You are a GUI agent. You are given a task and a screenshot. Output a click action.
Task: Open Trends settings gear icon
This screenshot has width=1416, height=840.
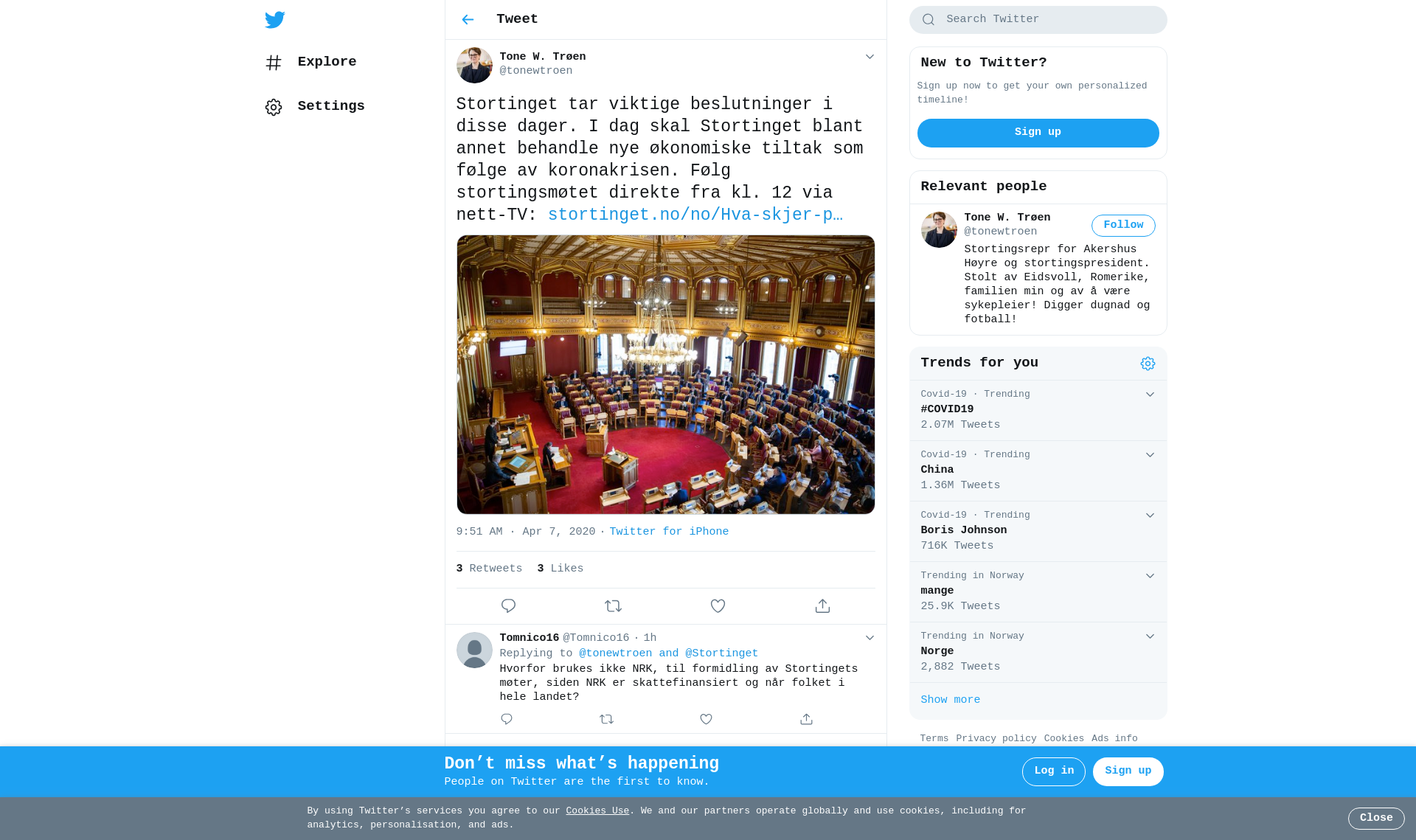coord(1148,364)
